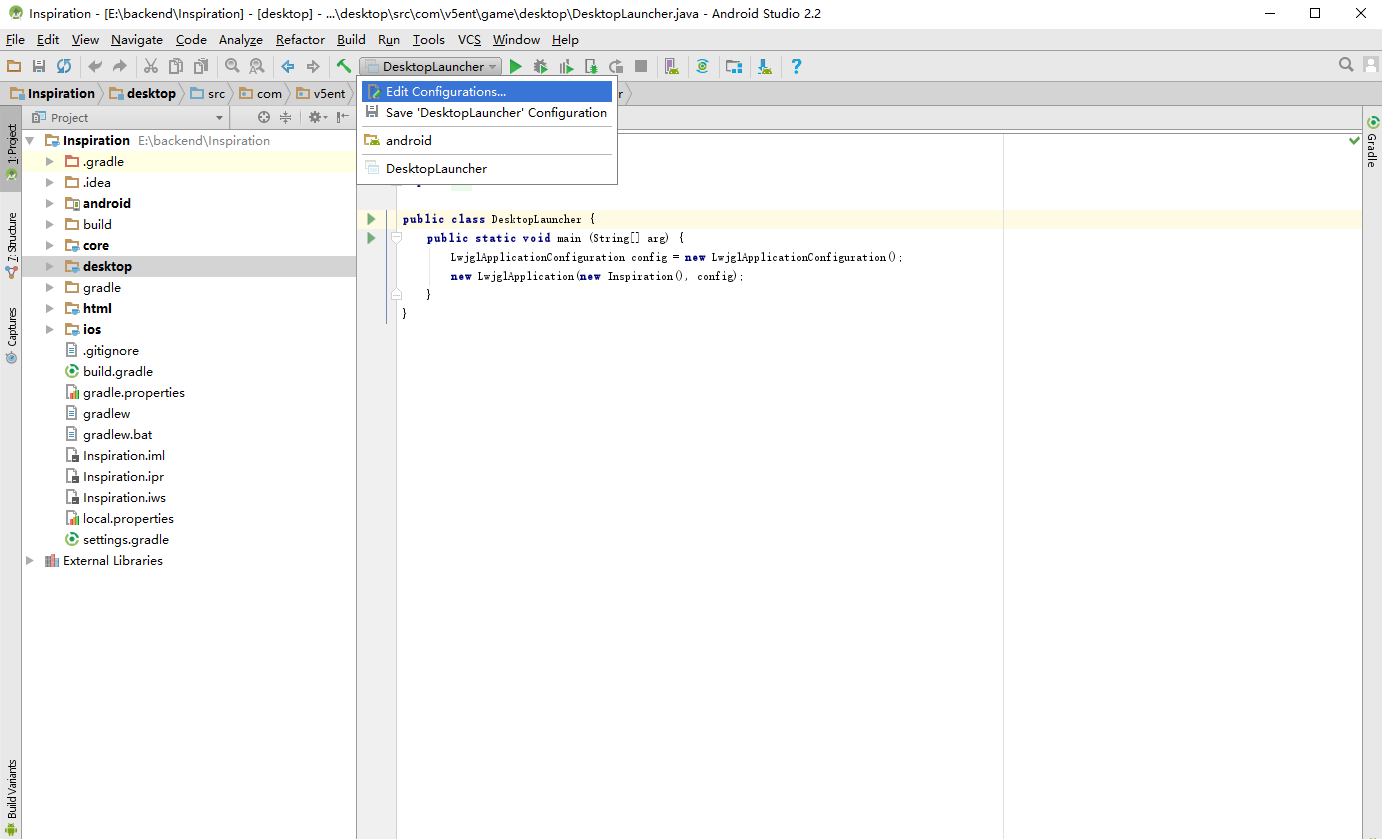Open the DesktopLauncher run configuration dropdown

tap(430, 66)
